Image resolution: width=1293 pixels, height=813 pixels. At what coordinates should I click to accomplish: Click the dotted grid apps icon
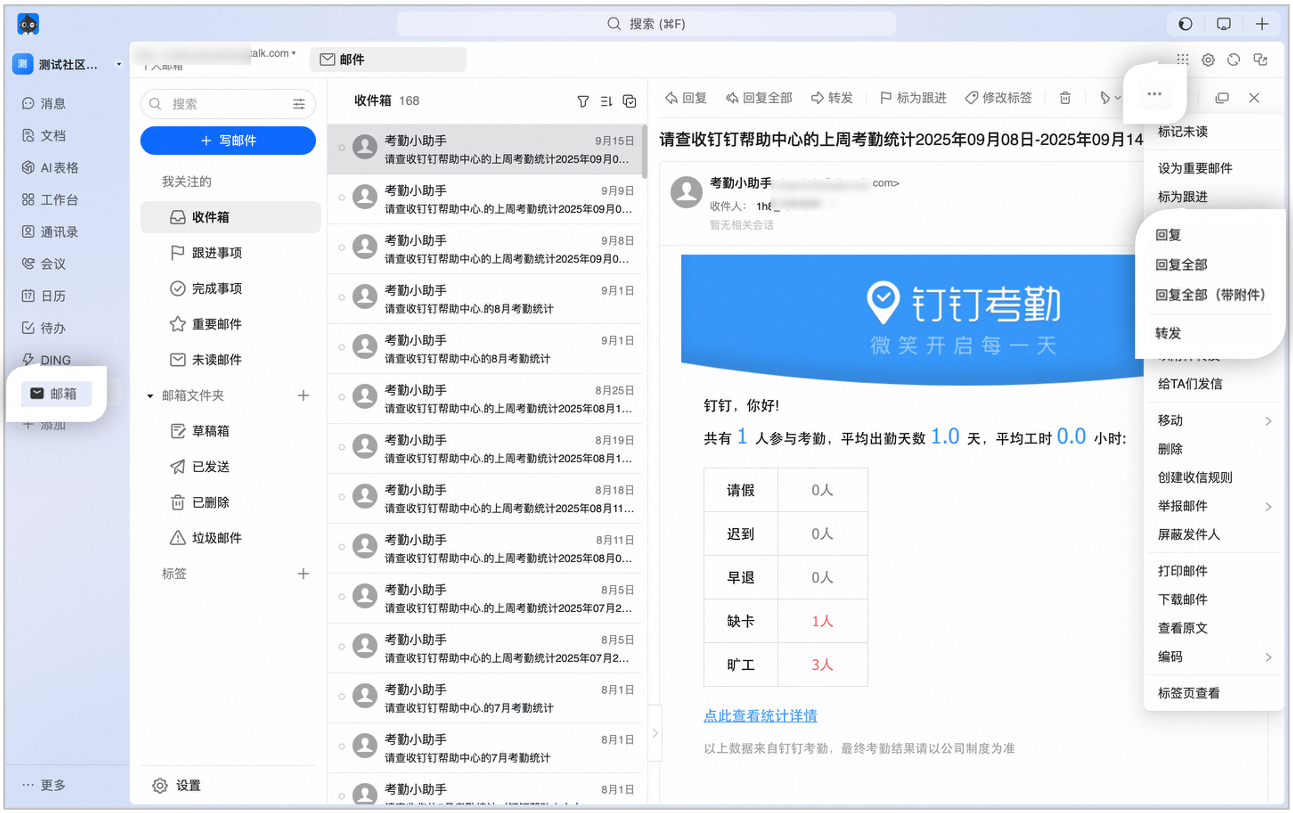point(1183,60)
